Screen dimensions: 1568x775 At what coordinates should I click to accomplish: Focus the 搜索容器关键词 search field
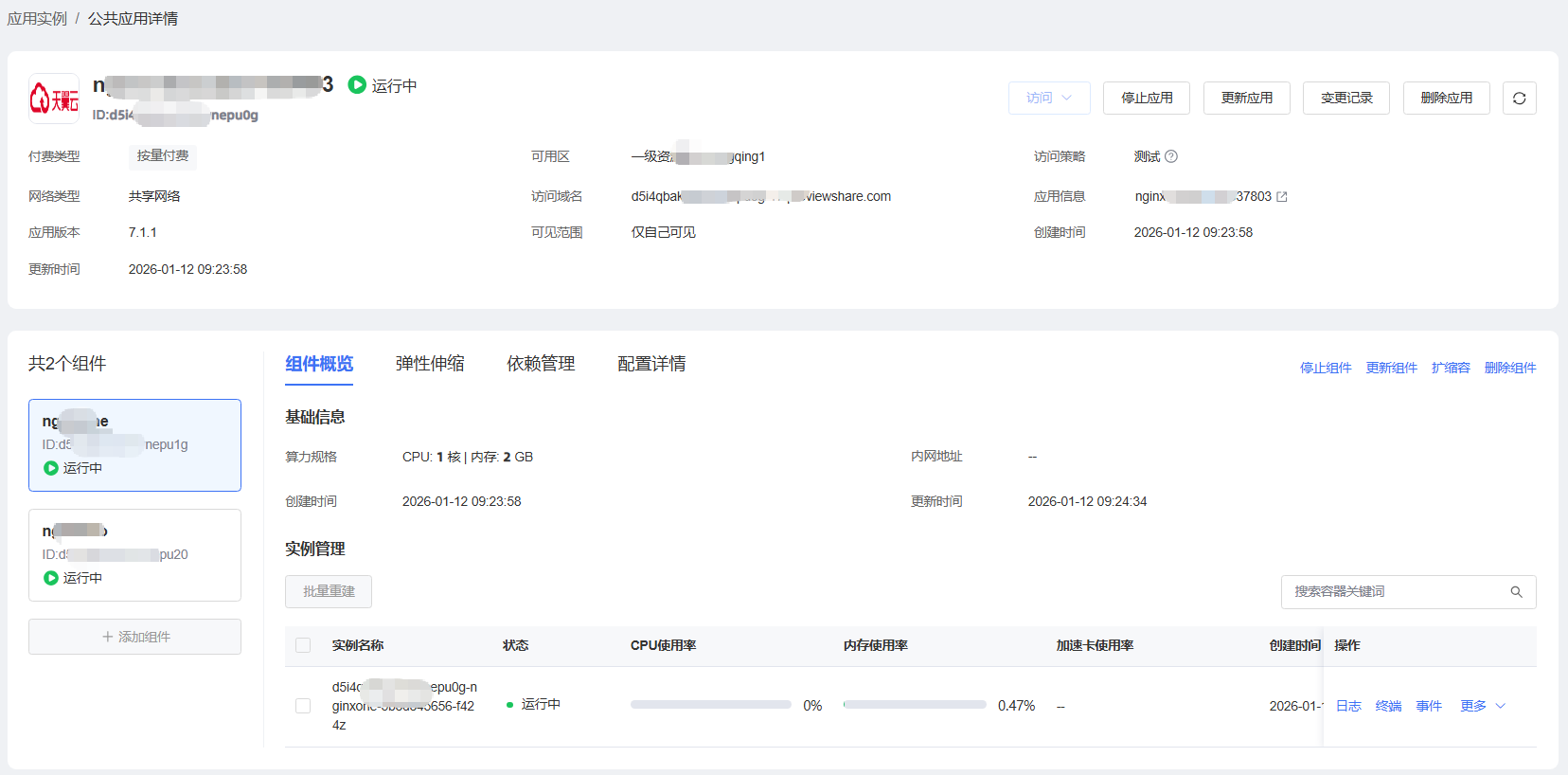click(1397, 592)
